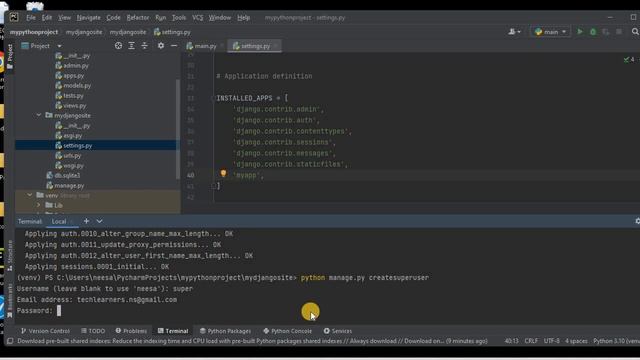This screenshot has height=360, width=640.
Task: Open the File menu
Action: coord(31,18)
